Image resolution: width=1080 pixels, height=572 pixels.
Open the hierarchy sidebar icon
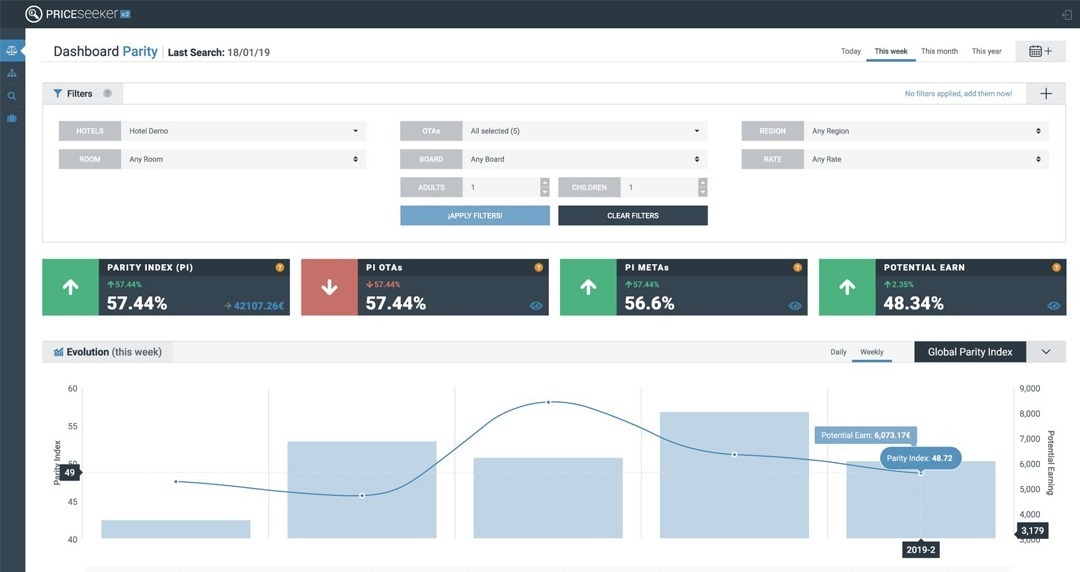click(12, 73)
